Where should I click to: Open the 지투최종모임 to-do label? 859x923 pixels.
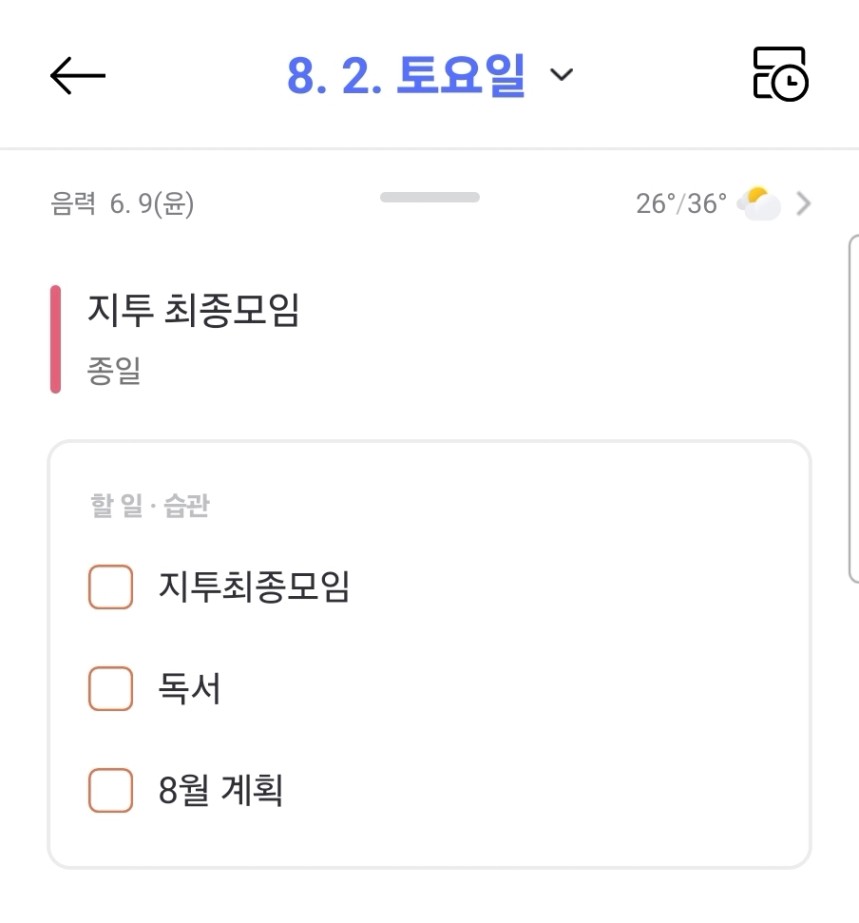(x=254, y=586)
